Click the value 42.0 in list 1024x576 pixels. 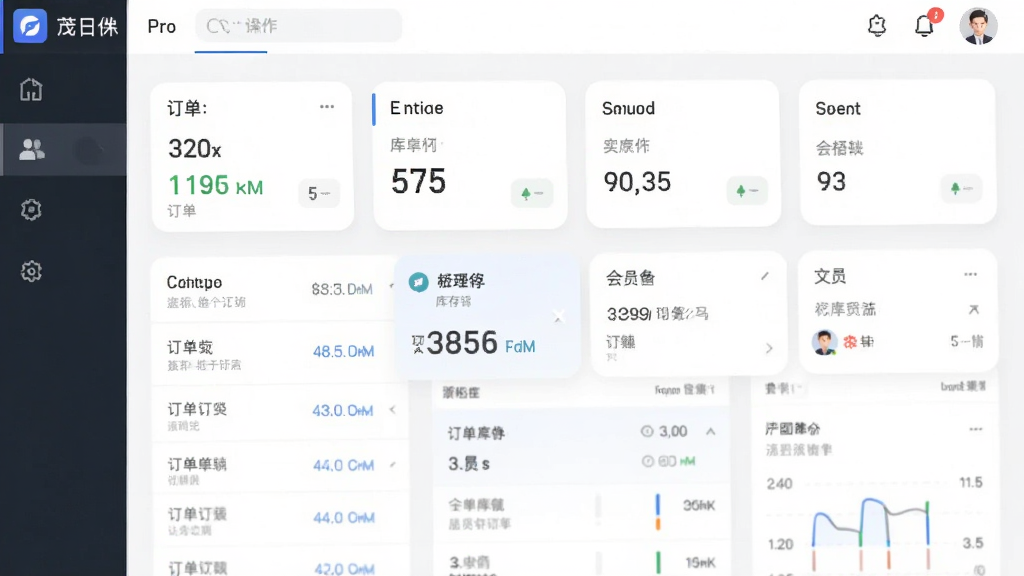coord(344,569)
